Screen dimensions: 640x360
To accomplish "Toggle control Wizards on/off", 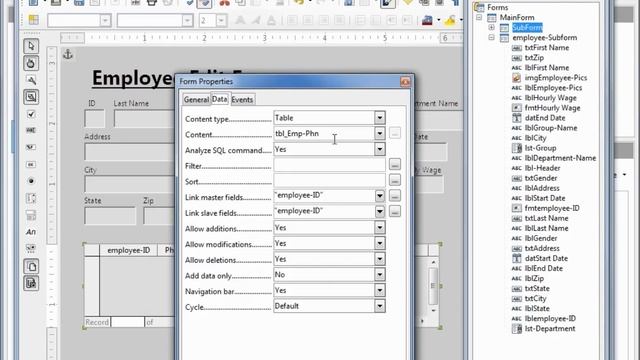I will (31, 283).
